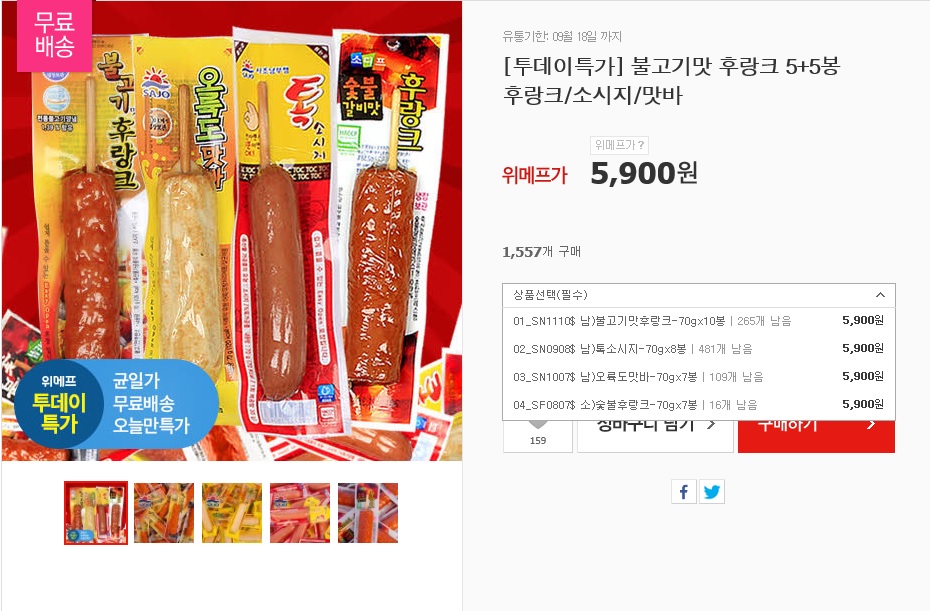Image resolution: width=930 pixels, height=611 pixels.
Task: Open the fourth thumbnail image
Action: (300, 513)
